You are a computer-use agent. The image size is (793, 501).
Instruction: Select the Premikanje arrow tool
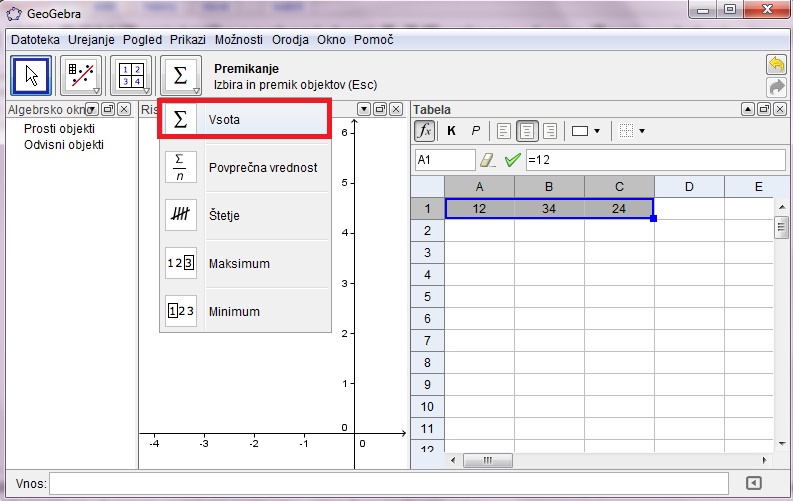tap(31, 76)
